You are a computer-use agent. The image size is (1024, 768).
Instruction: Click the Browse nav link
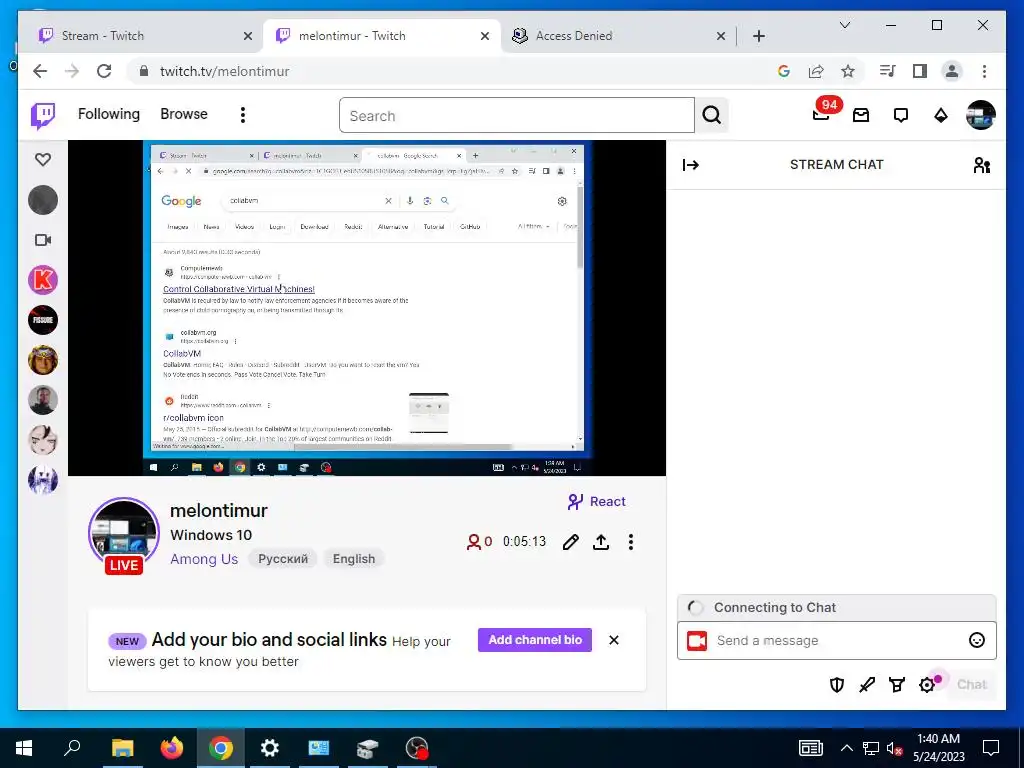184,114
